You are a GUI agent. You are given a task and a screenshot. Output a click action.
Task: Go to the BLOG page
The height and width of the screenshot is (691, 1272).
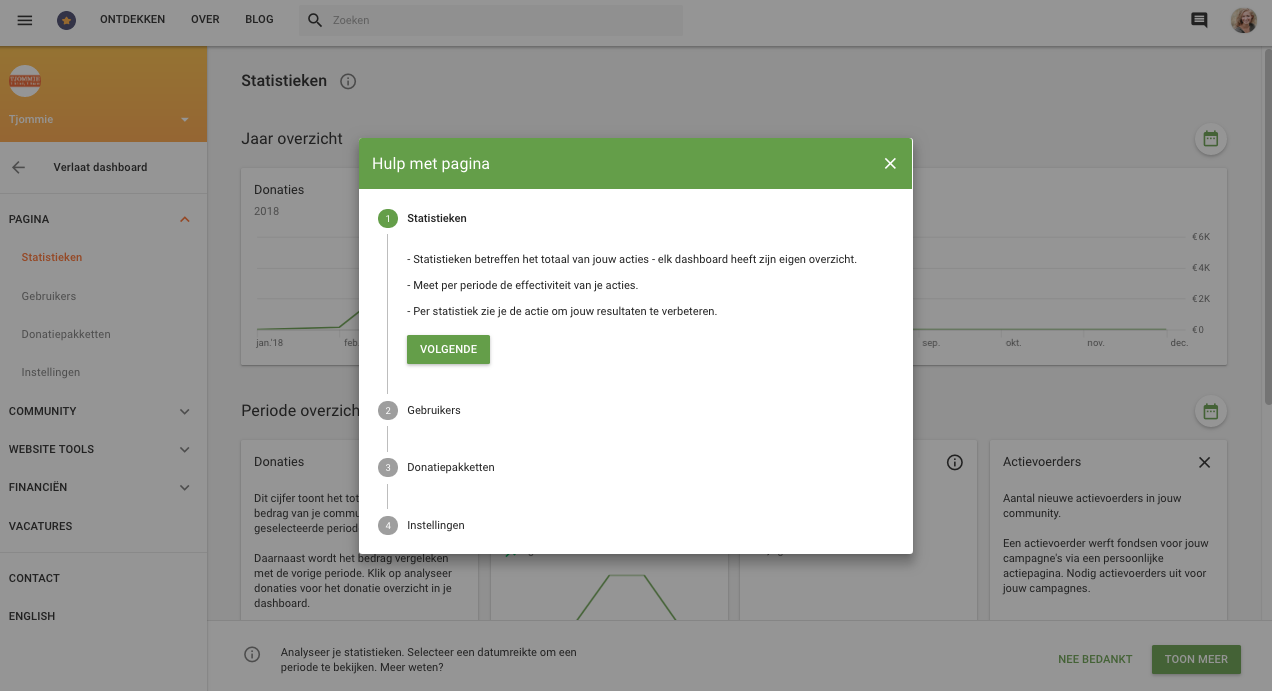point(259,19)
